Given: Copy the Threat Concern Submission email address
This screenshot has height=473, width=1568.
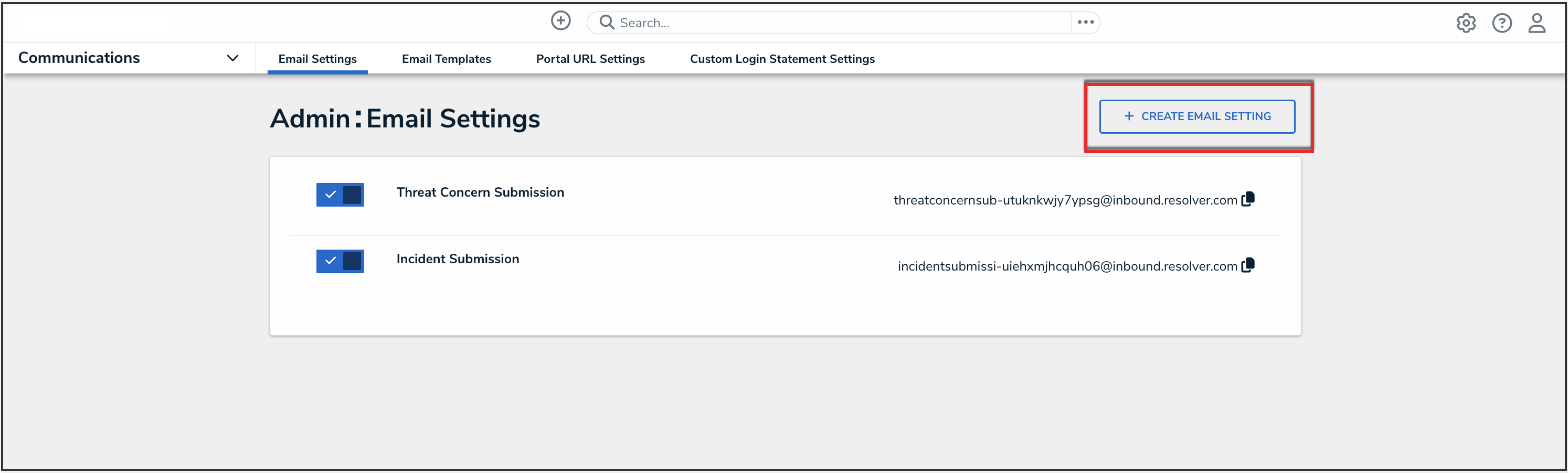Looking at the screenshot, I should 1248,199.
